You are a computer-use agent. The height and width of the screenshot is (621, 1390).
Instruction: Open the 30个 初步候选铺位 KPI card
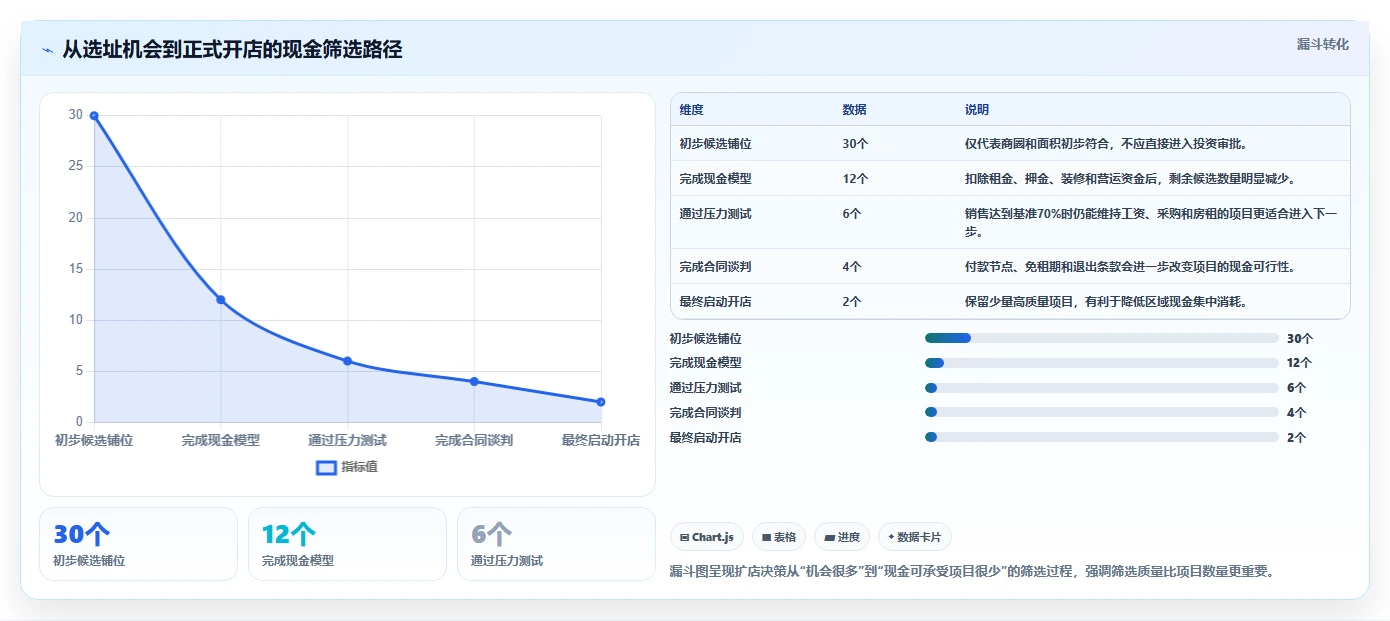(138, 544)
